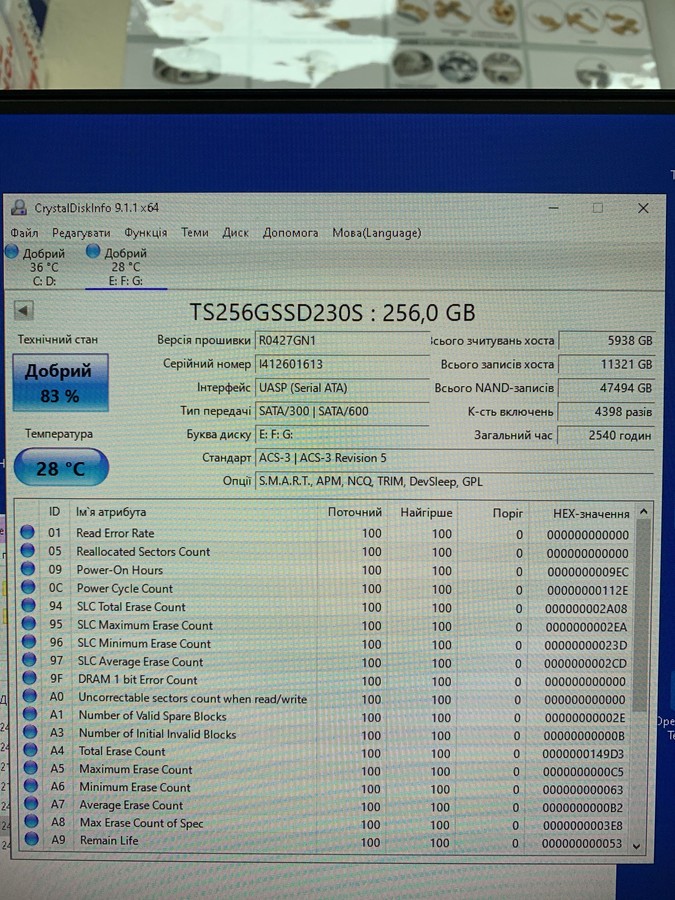Select the Reallocated Sectors Count row

[325, 552]
